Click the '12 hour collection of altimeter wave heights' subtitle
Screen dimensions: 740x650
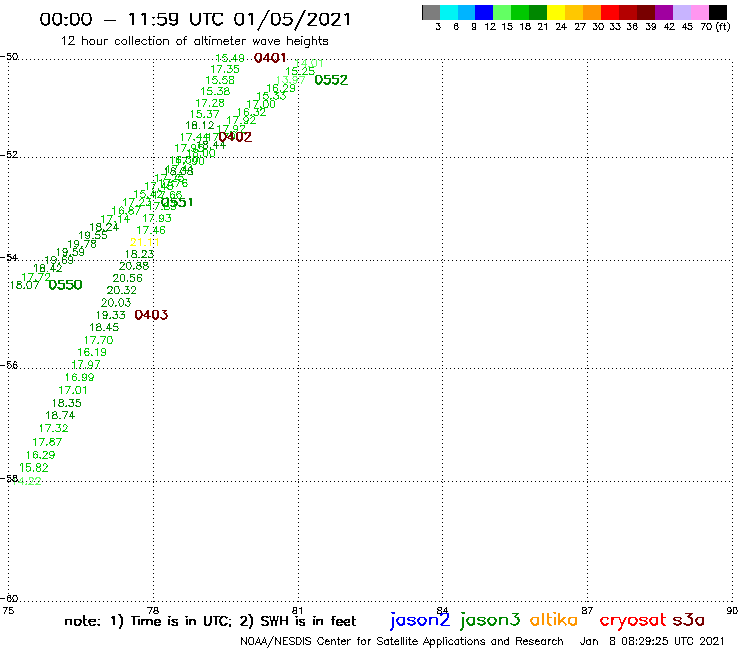(x=194, y=41)
